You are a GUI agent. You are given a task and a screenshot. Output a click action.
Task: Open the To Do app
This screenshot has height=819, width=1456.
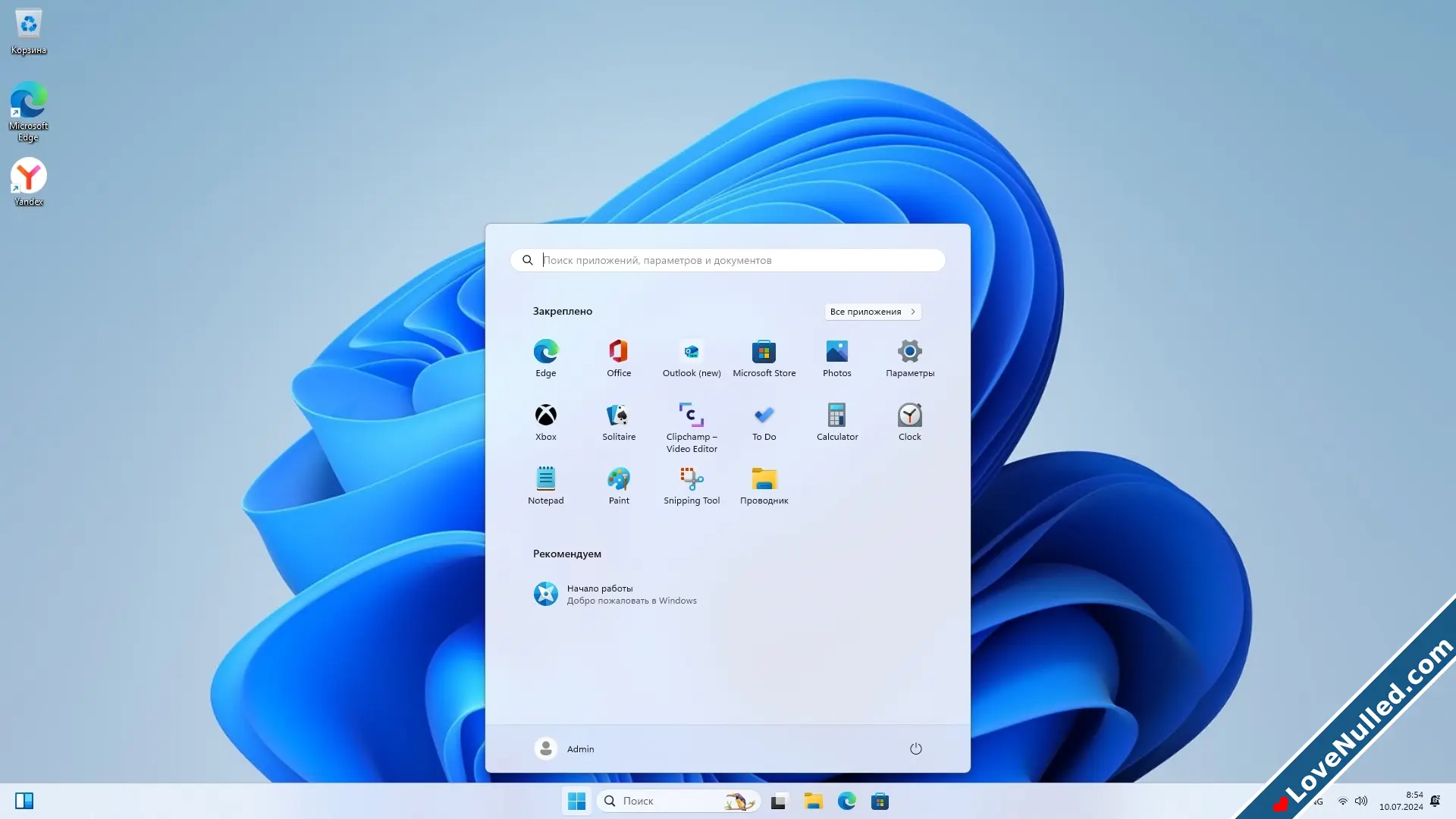point(764,422)
